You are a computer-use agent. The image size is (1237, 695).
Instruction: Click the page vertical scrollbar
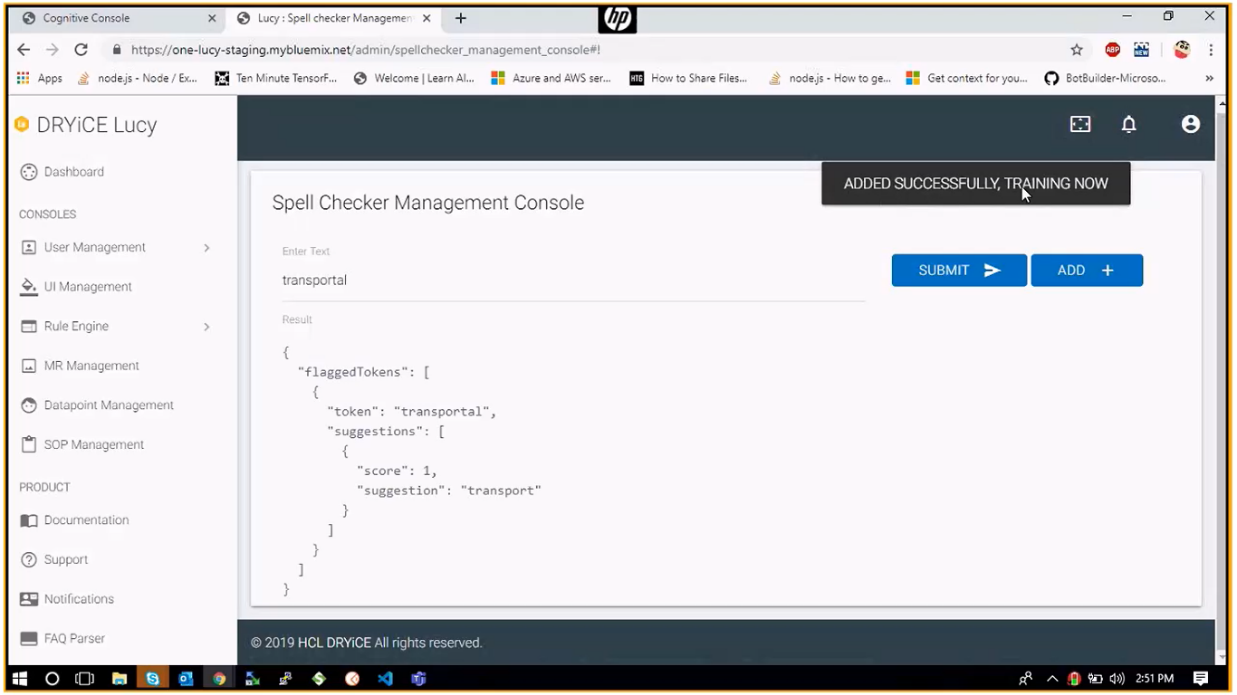pyautogui.click(x=1221, y=380)
